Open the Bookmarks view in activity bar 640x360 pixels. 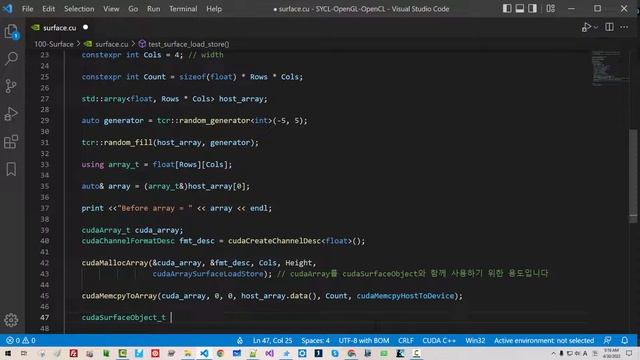11,169
